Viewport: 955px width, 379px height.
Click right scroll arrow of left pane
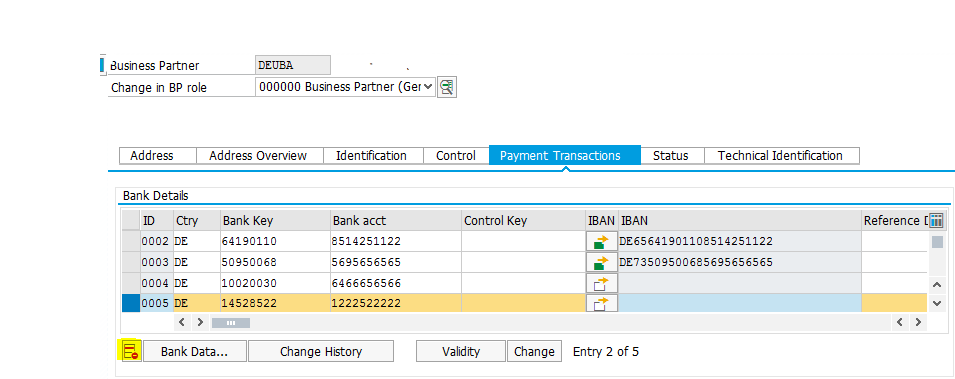[200, 322]
